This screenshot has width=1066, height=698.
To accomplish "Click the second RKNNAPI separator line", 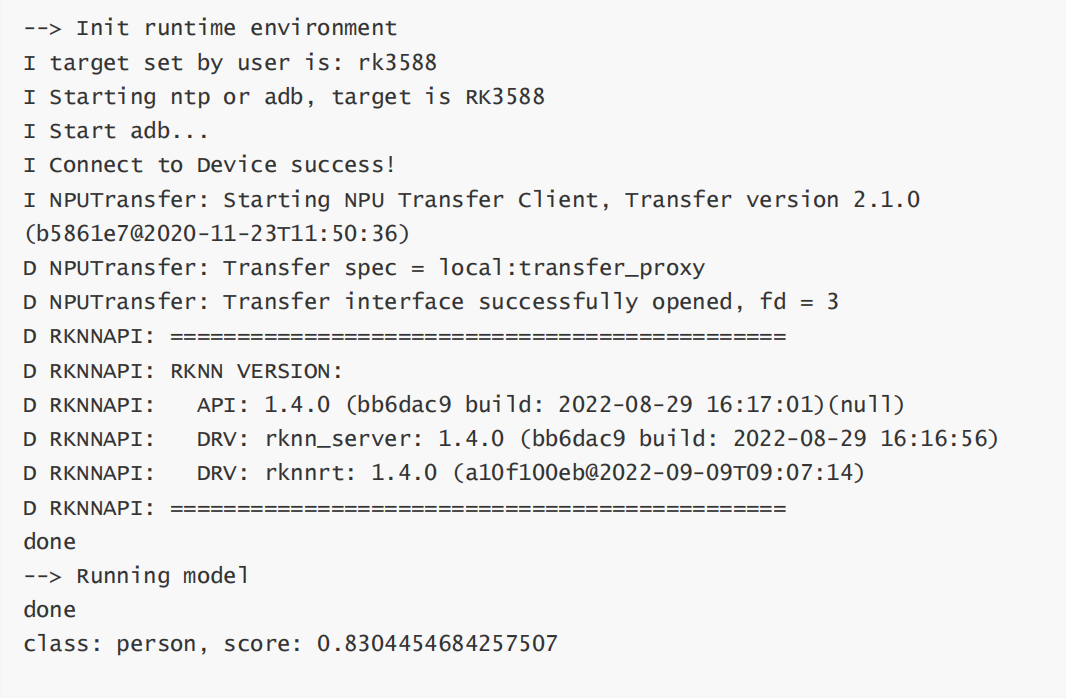I will tap(405, 508).
